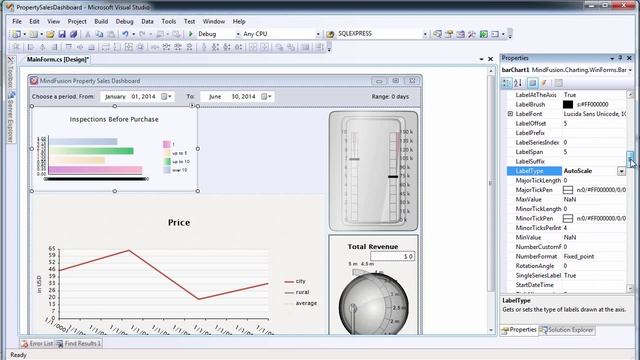Click the MinorTickPen pen swatch
The image size is (640, 360).
click(568, 219)
